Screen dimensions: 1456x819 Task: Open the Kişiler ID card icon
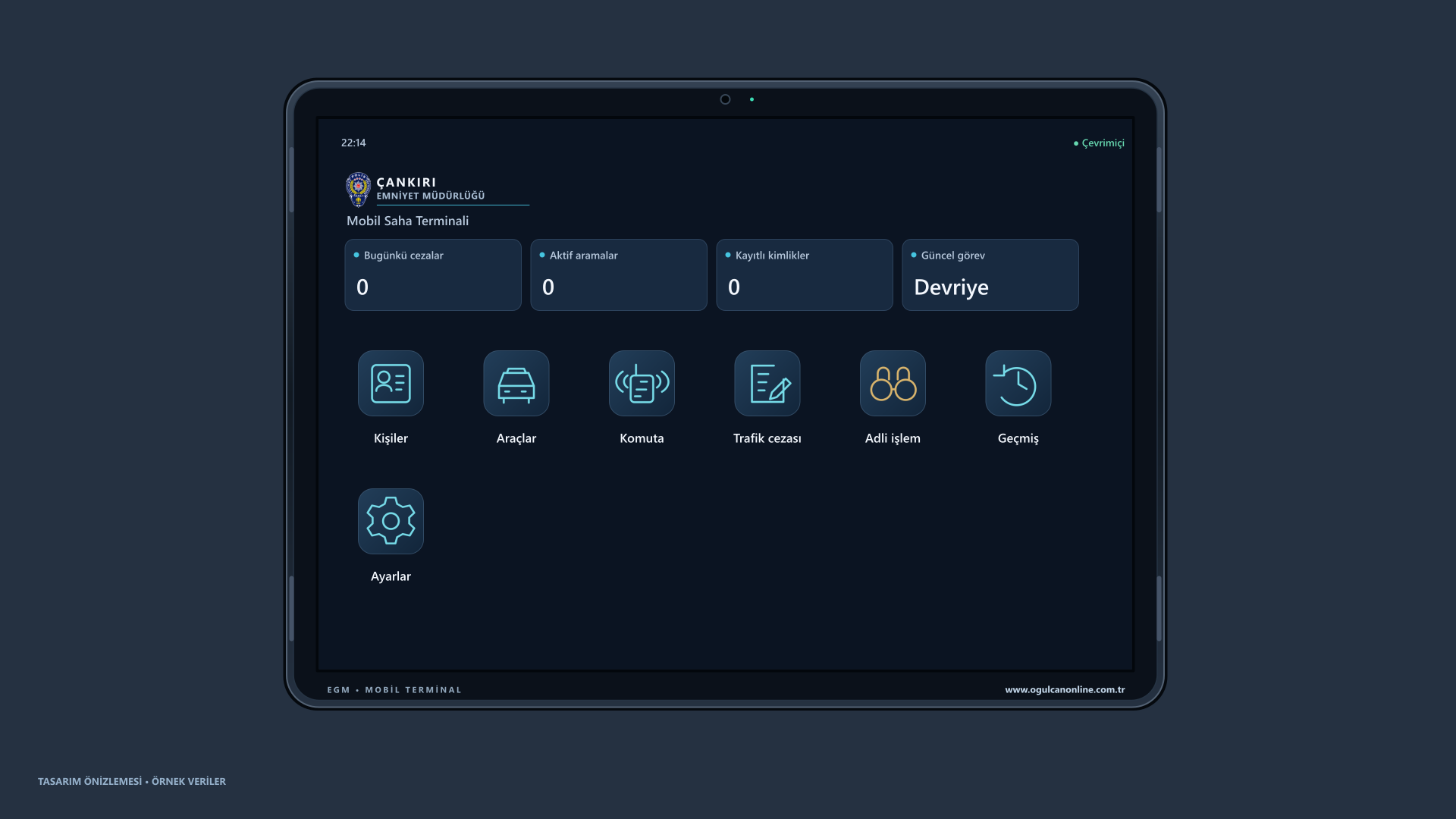click(x=391, y=383)
